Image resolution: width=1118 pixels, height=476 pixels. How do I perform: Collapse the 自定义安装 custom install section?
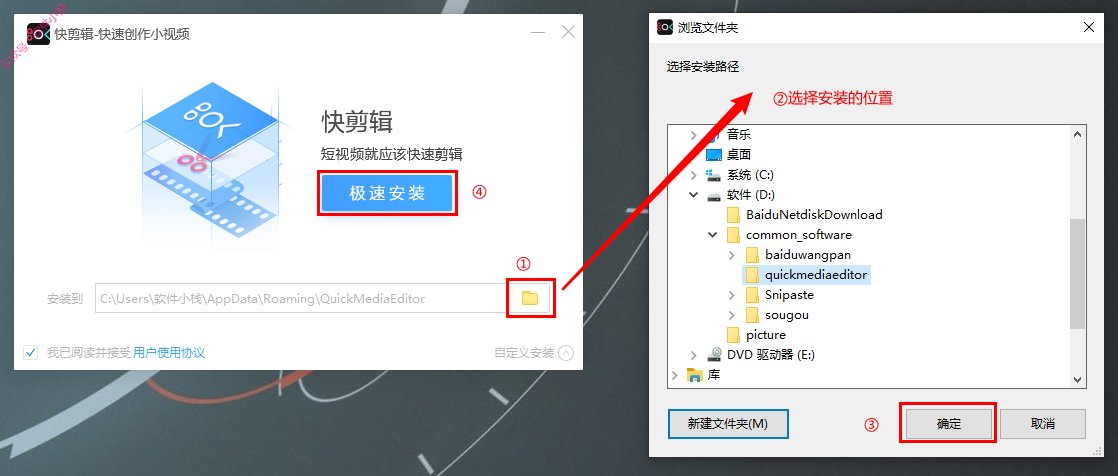pos(565,353)
